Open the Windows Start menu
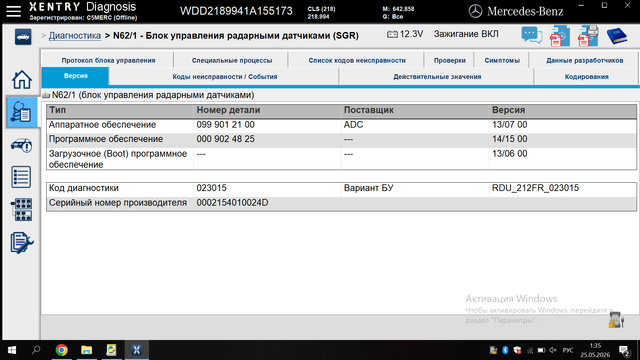Image resolution: width=640 pixels, height=360 pixels. [x=12, y=350]
